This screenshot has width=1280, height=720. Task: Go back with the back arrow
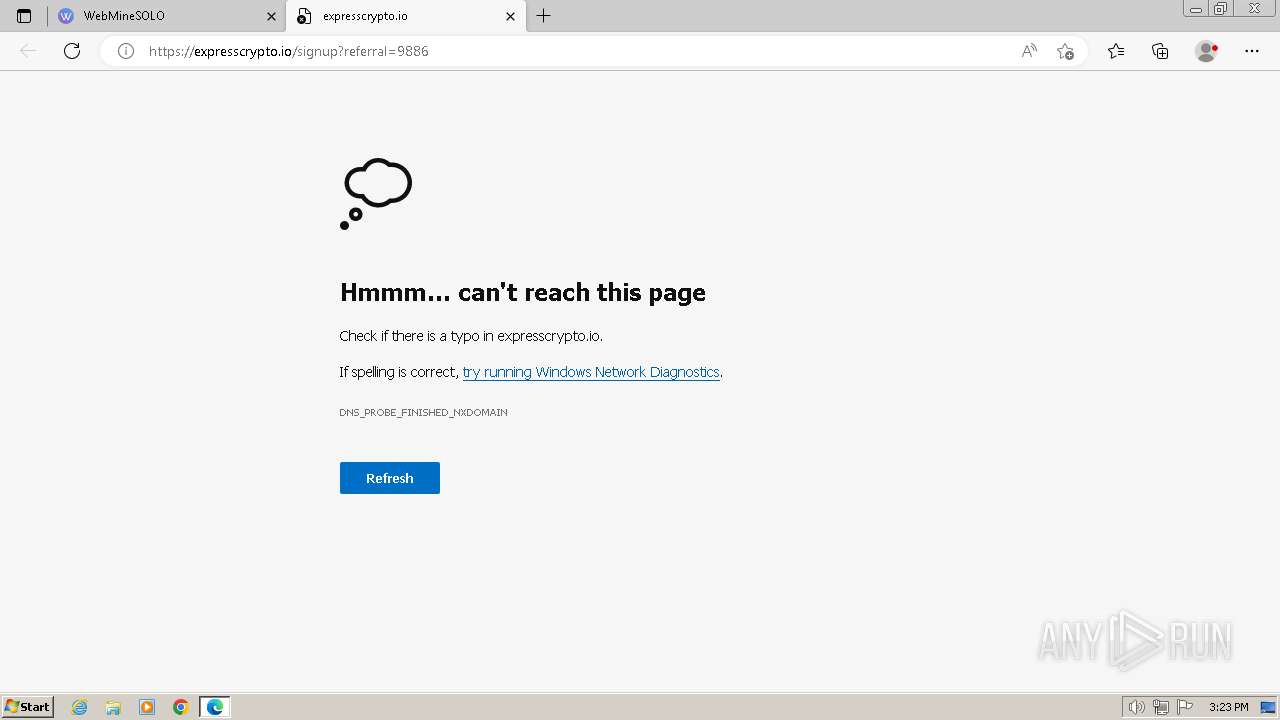pos(28,51)
